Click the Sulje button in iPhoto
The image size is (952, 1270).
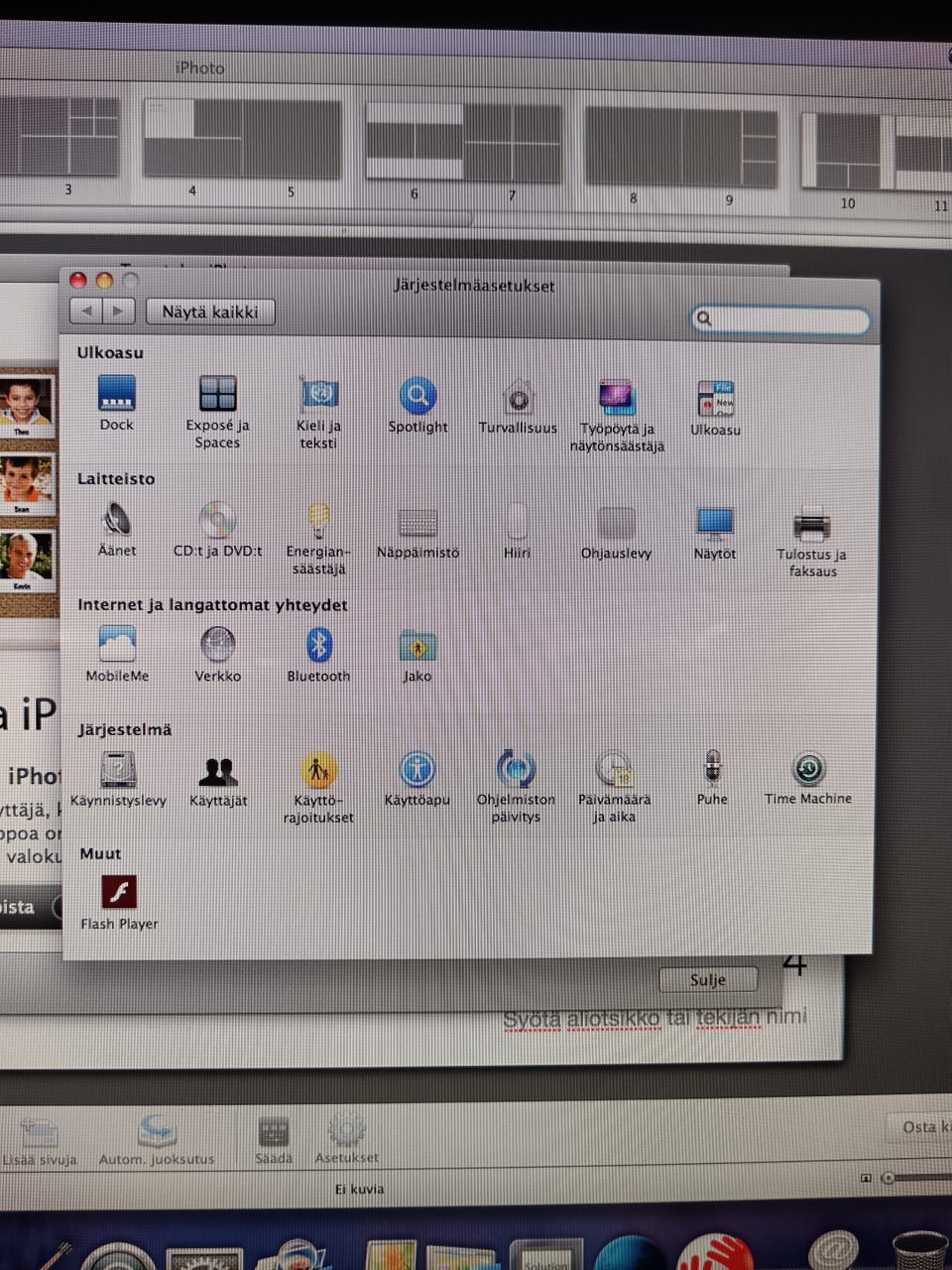(x=708, y=979)
